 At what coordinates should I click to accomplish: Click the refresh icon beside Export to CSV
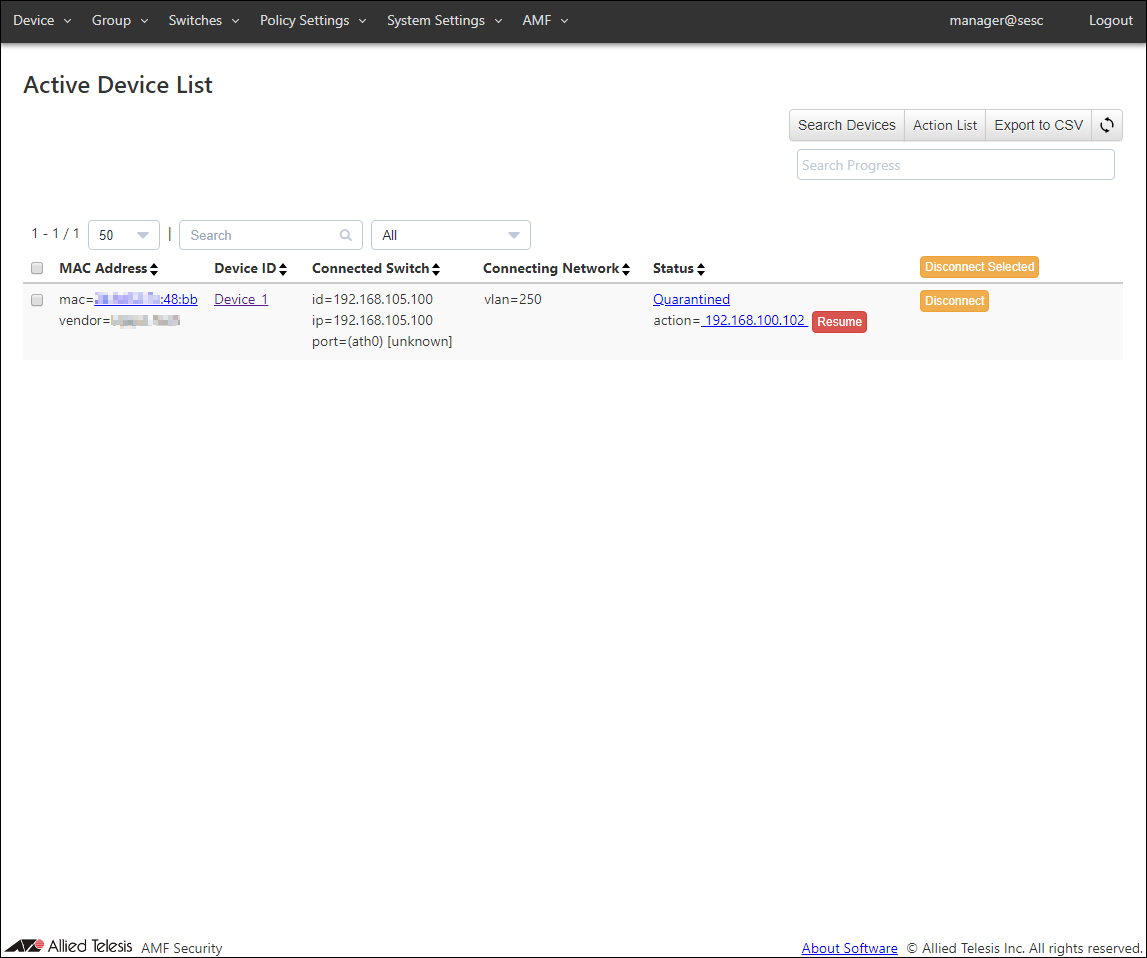click(x=1107, y=125)
